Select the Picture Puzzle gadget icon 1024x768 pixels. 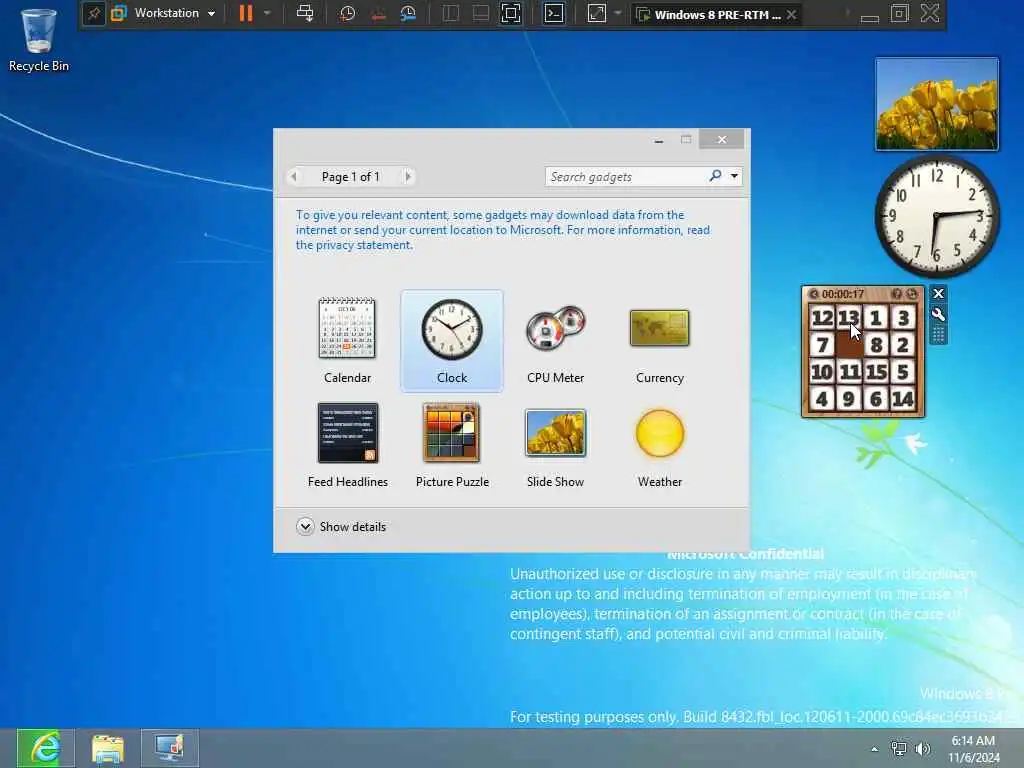coord(451,432)
